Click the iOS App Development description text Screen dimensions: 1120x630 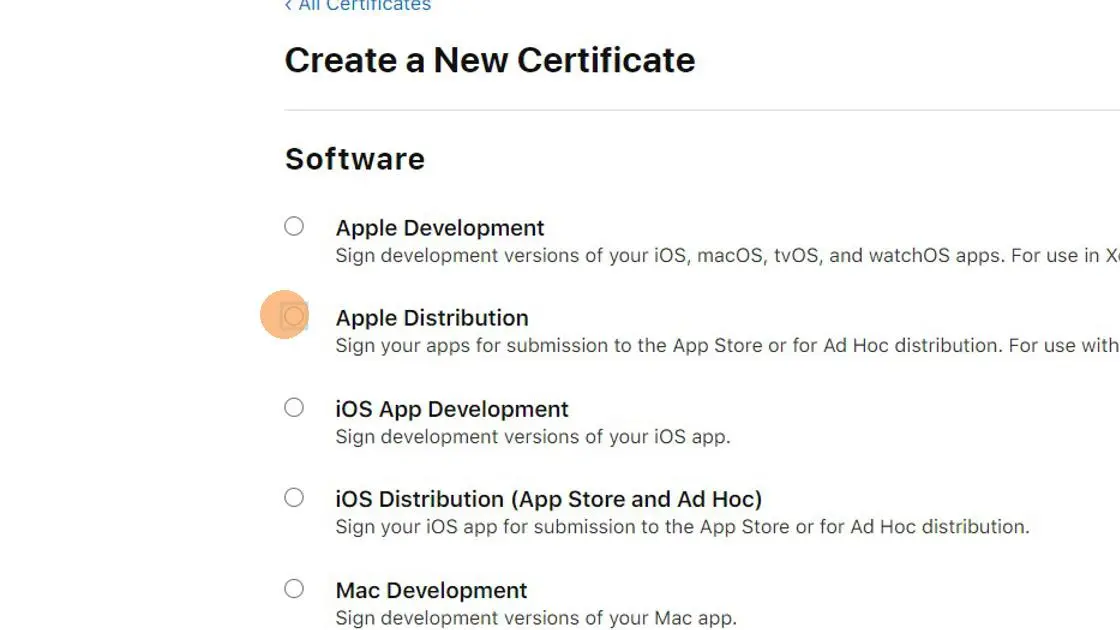533,436
